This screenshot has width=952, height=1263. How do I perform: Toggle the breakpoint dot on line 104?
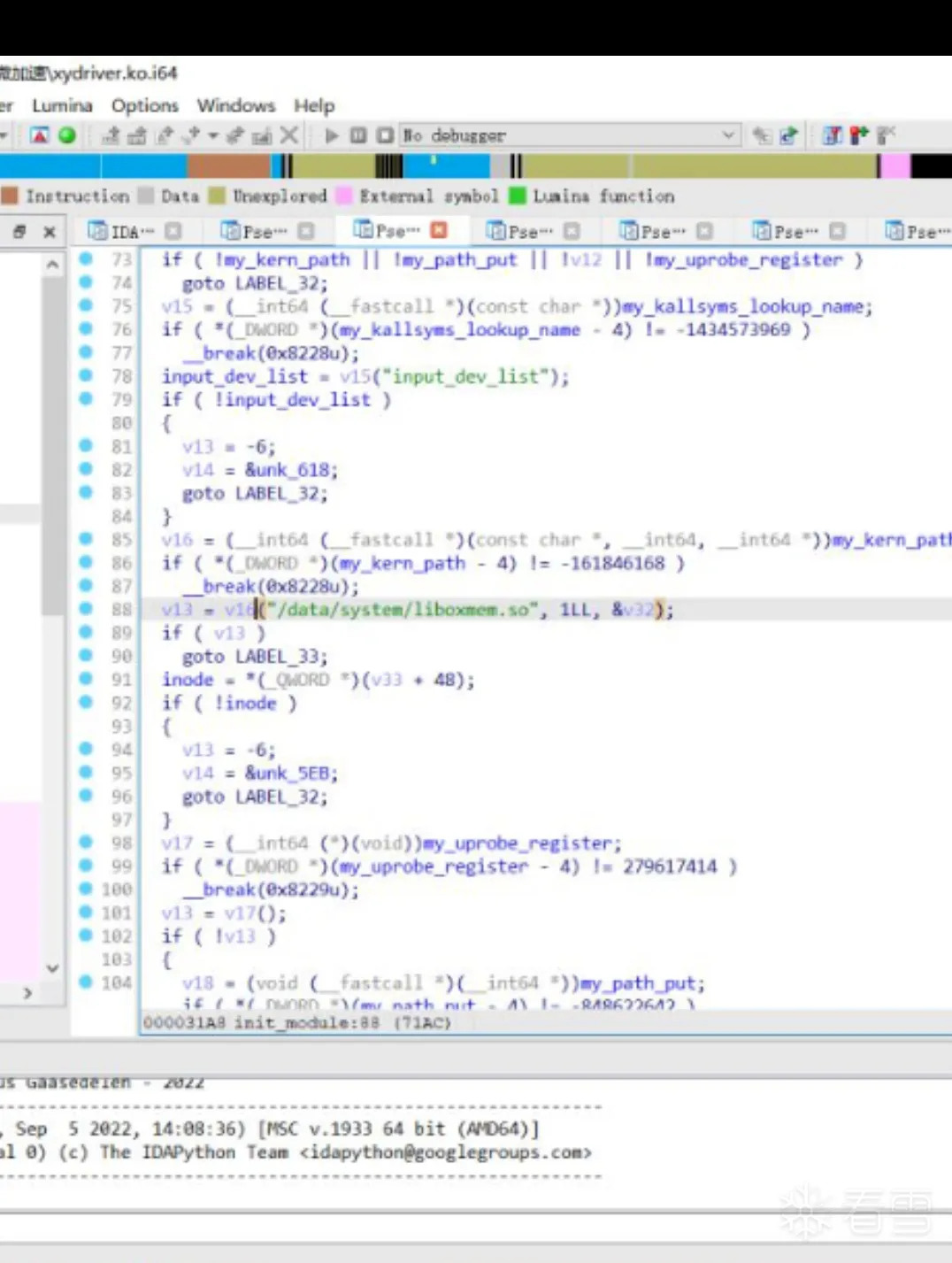[x=86, y=982]
